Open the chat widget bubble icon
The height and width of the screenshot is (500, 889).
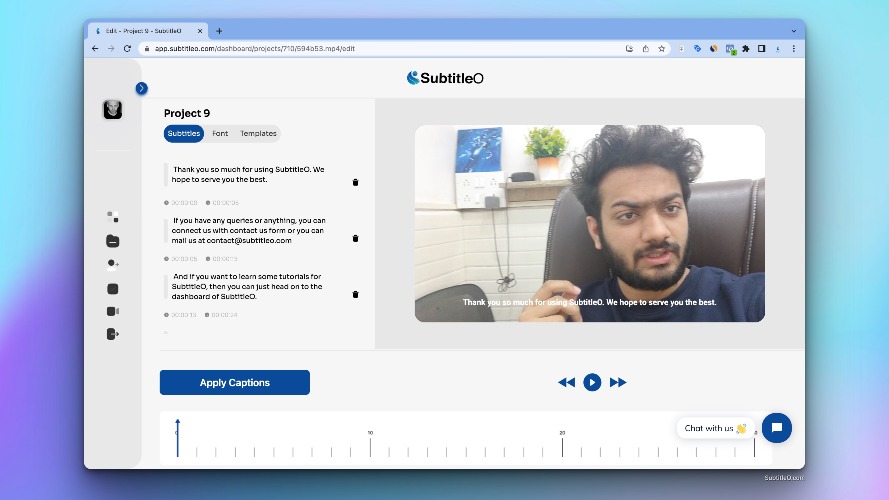pos(777,428)
